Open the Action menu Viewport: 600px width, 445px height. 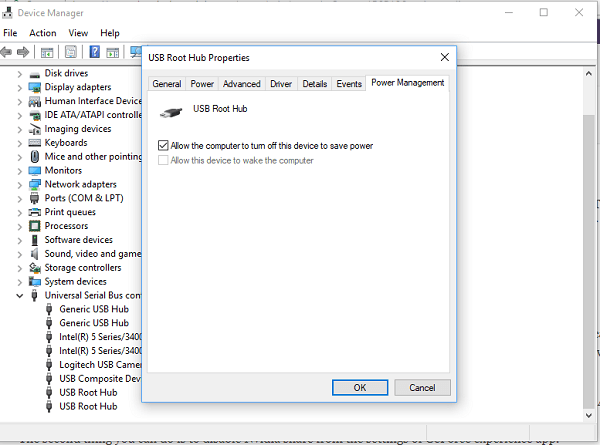[x=43, y=33]
